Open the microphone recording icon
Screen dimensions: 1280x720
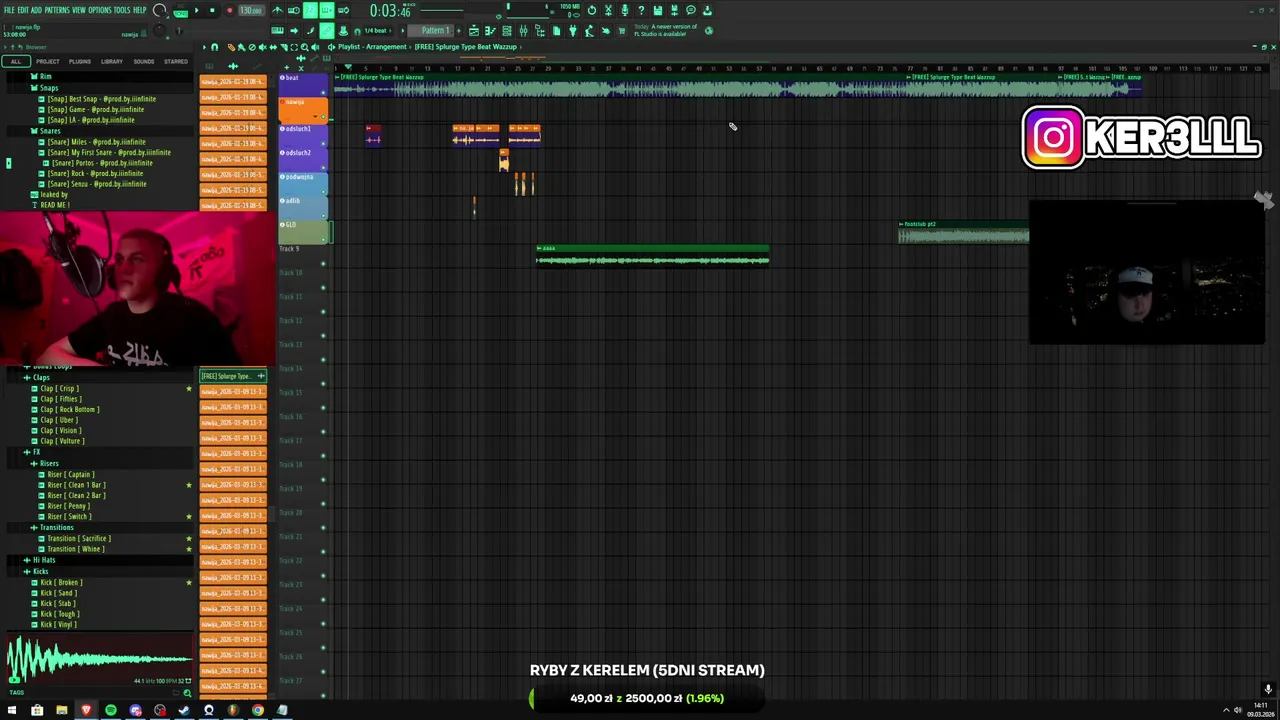pyautogui.click(x=624, y=10)
